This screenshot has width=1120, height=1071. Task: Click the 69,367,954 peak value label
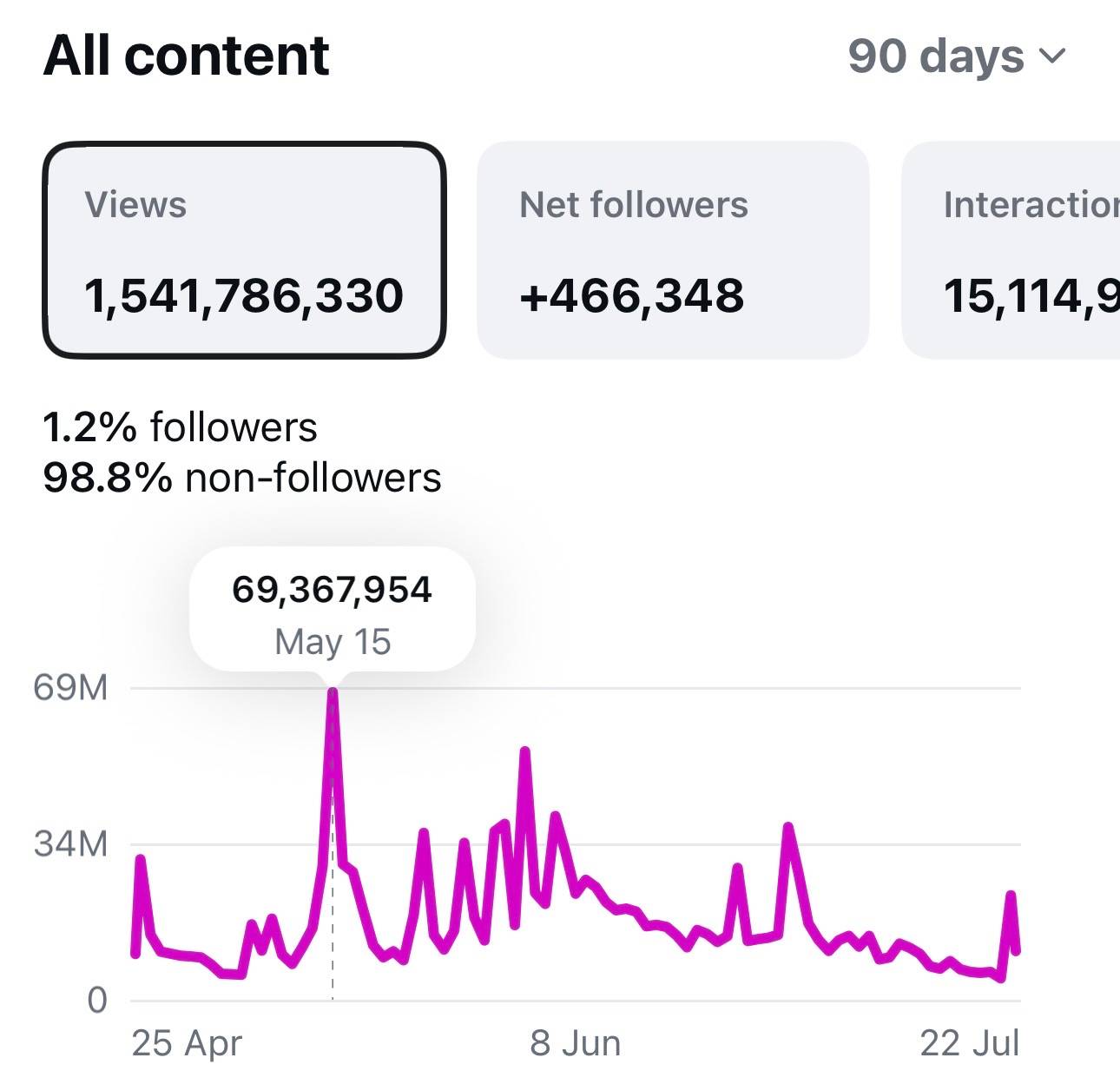[333, 590]
